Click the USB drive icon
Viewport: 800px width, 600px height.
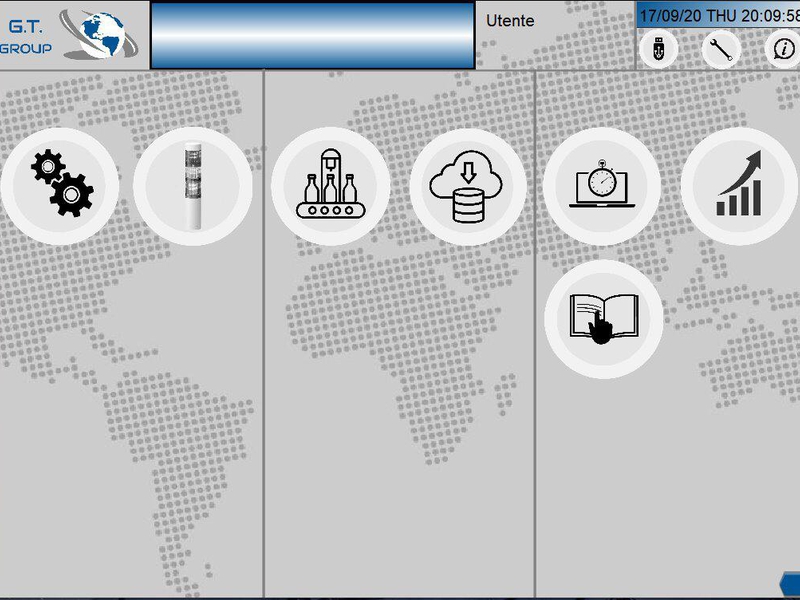coord(658,49)
